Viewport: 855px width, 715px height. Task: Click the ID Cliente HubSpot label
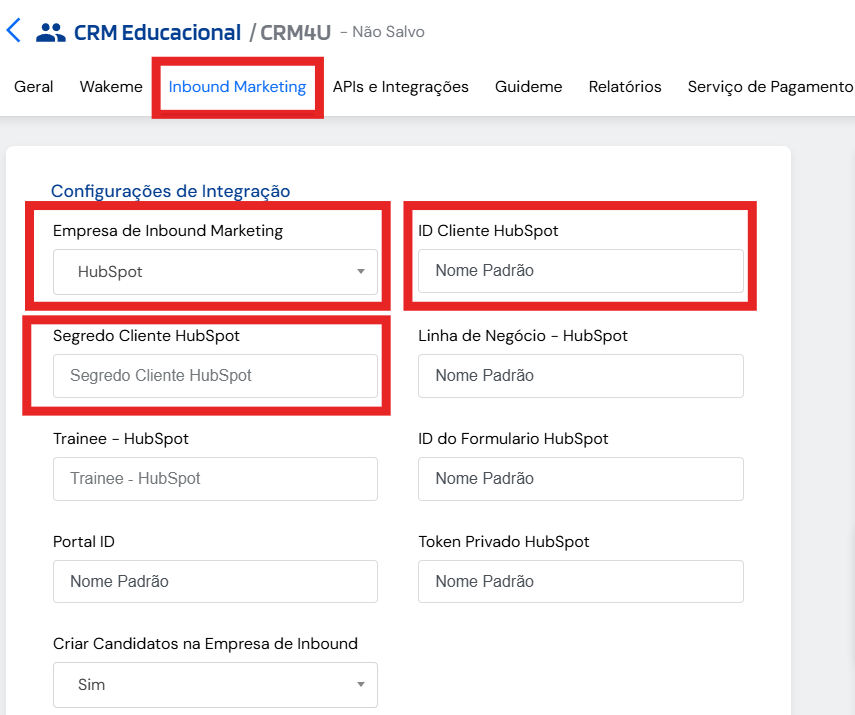pos(488,231)
